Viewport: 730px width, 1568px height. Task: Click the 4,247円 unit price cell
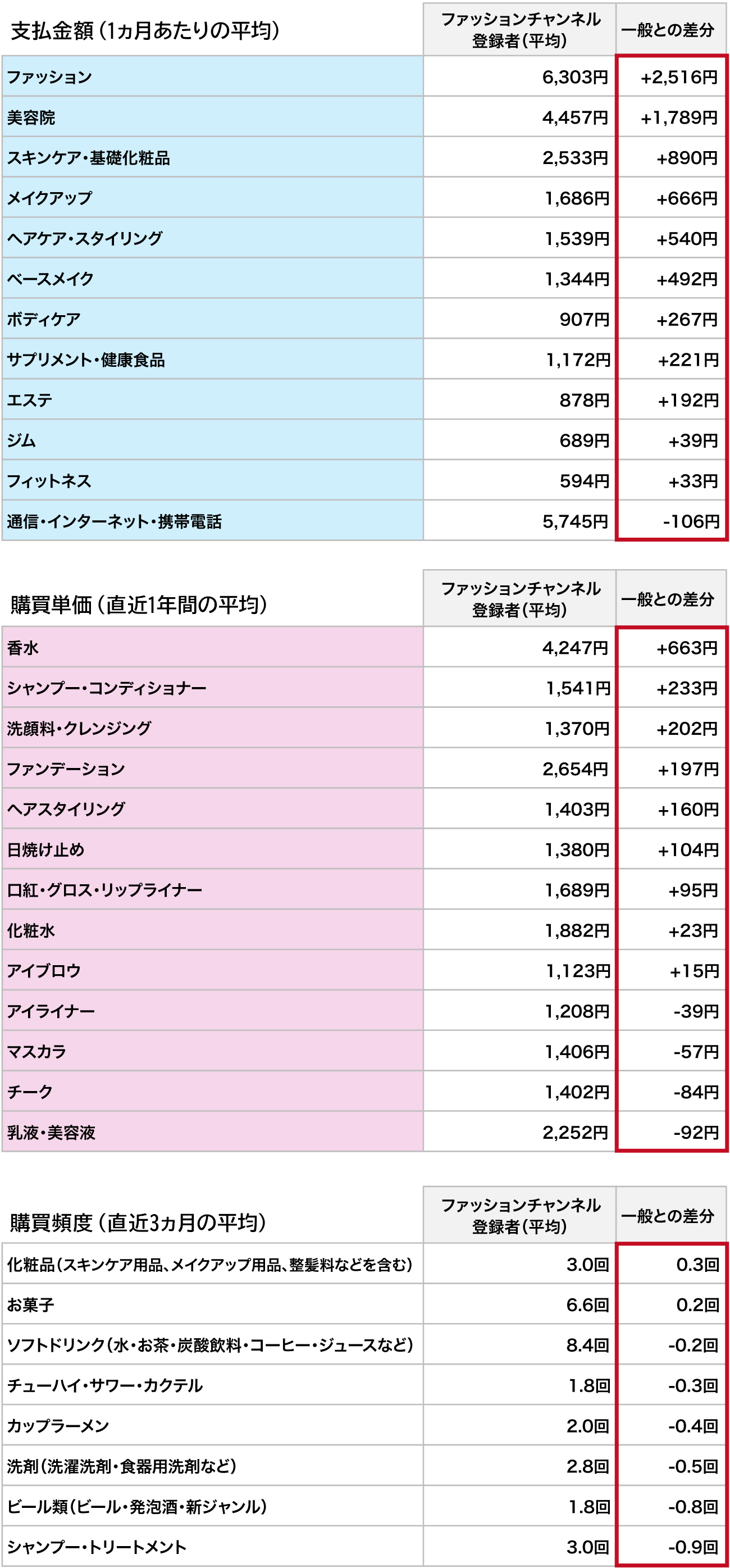click(575, 648)
